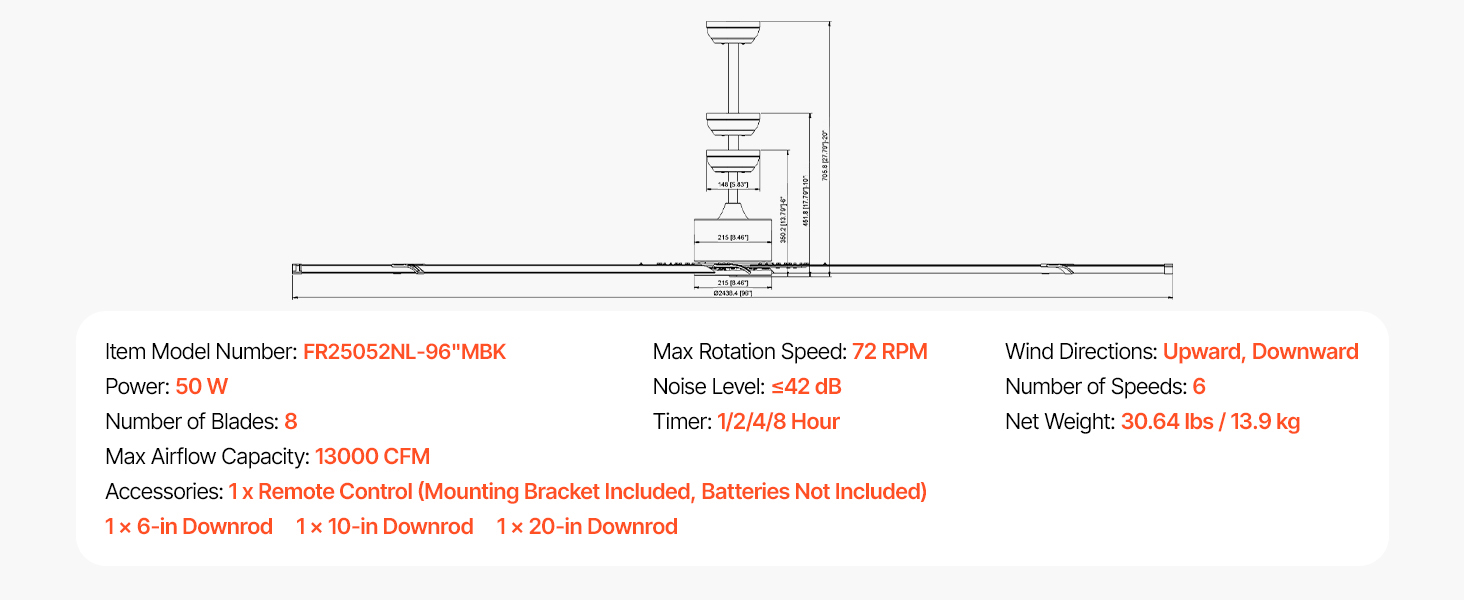Select the 13000 CFM airflow value

[372, 457]
